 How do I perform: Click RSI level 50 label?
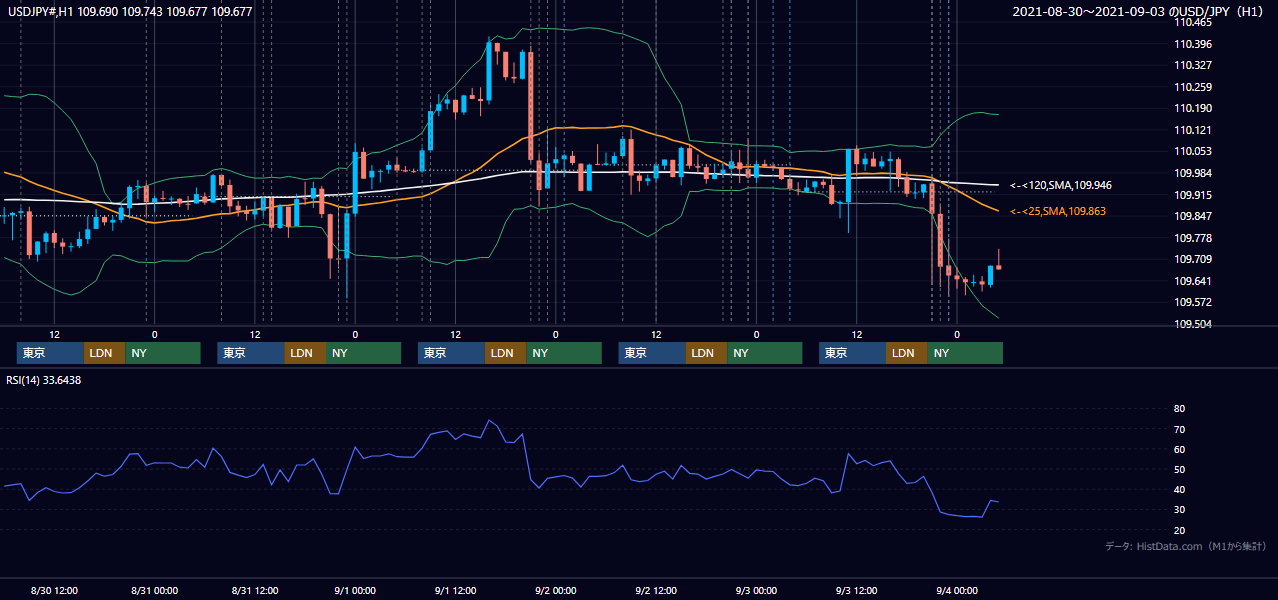coord(1179,469)
